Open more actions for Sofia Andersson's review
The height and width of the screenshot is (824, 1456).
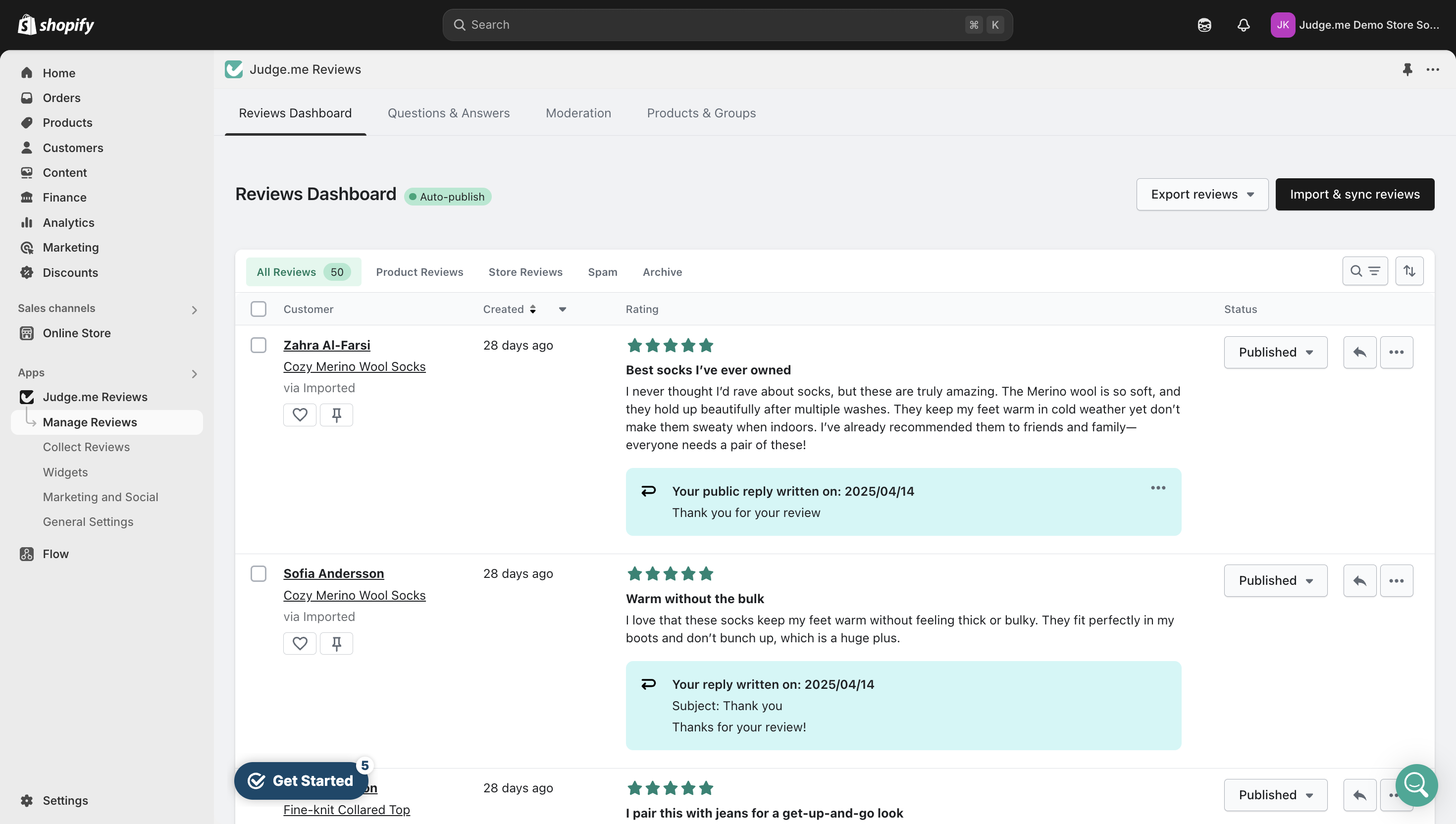(x=1396, y=581)
